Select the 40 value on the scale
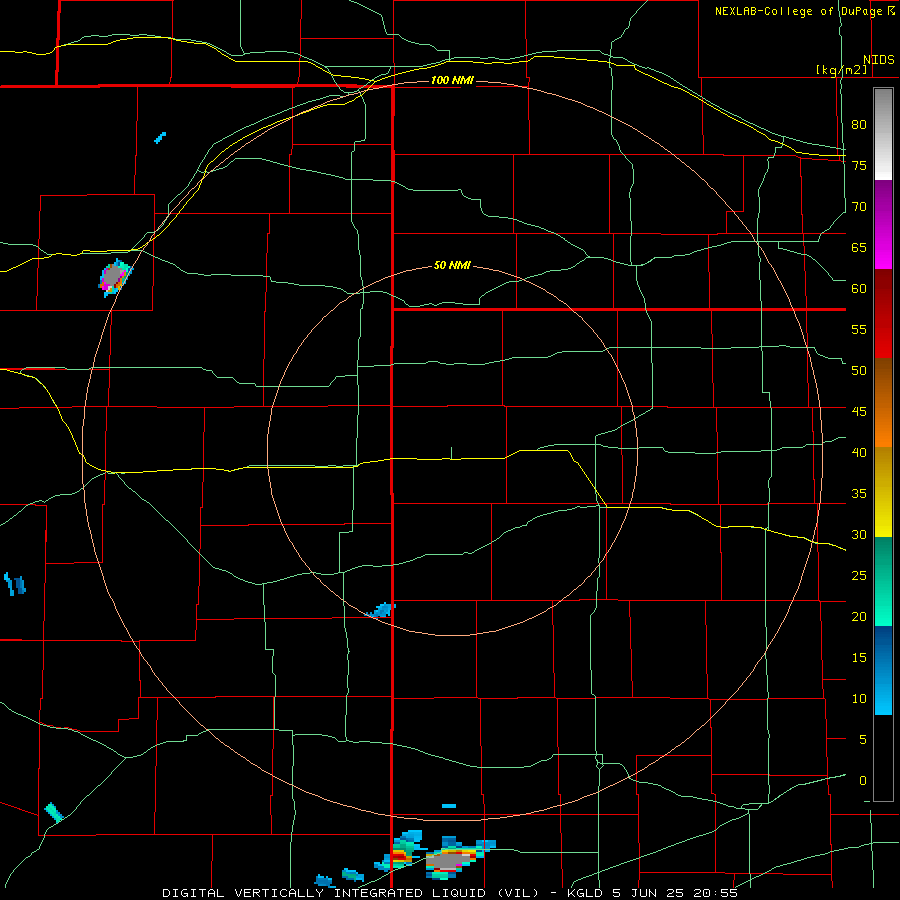 click(859, 453)
